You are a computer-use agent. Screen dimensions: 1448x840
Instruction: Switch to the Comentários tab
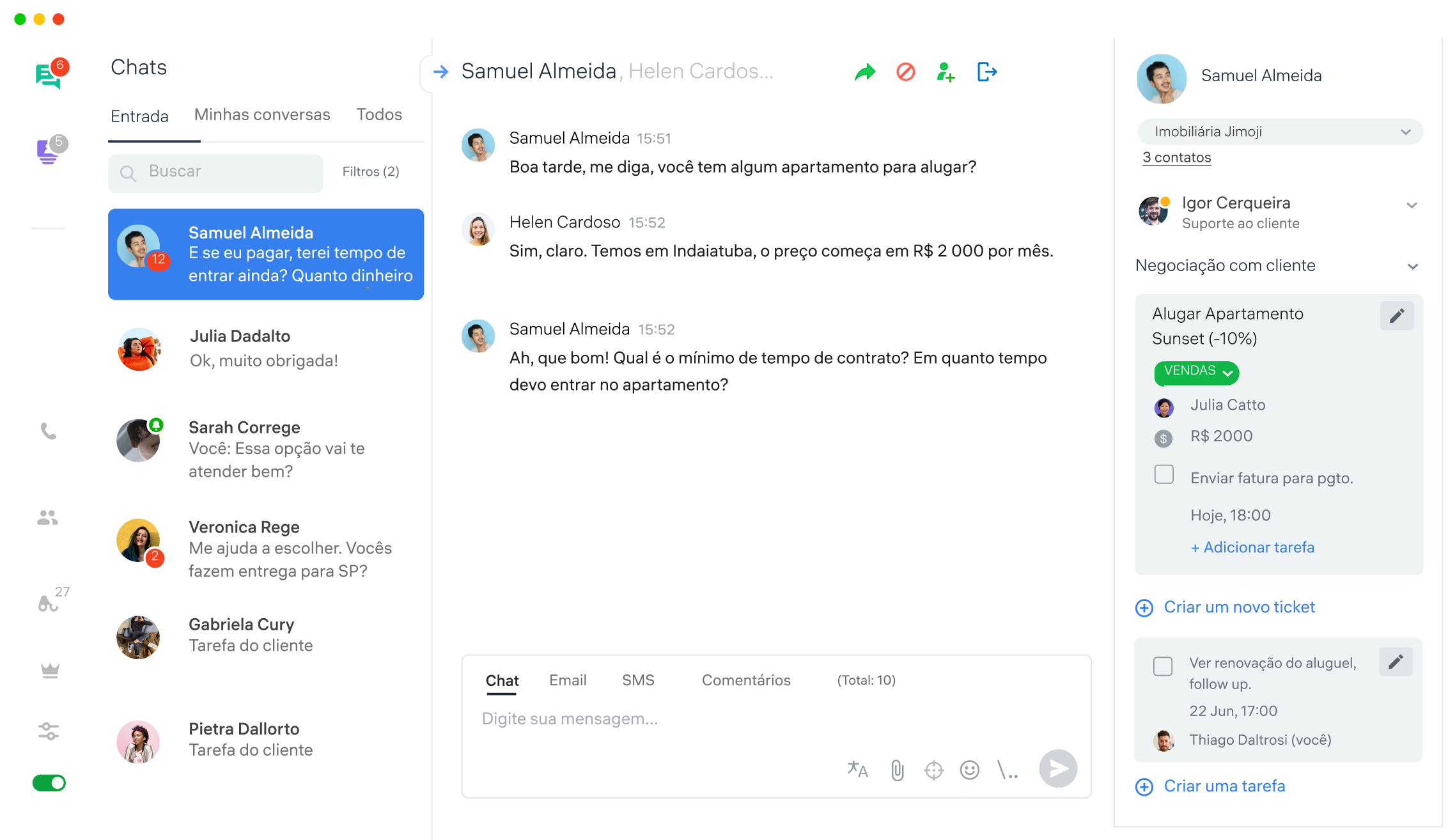(x=745, y=680)
